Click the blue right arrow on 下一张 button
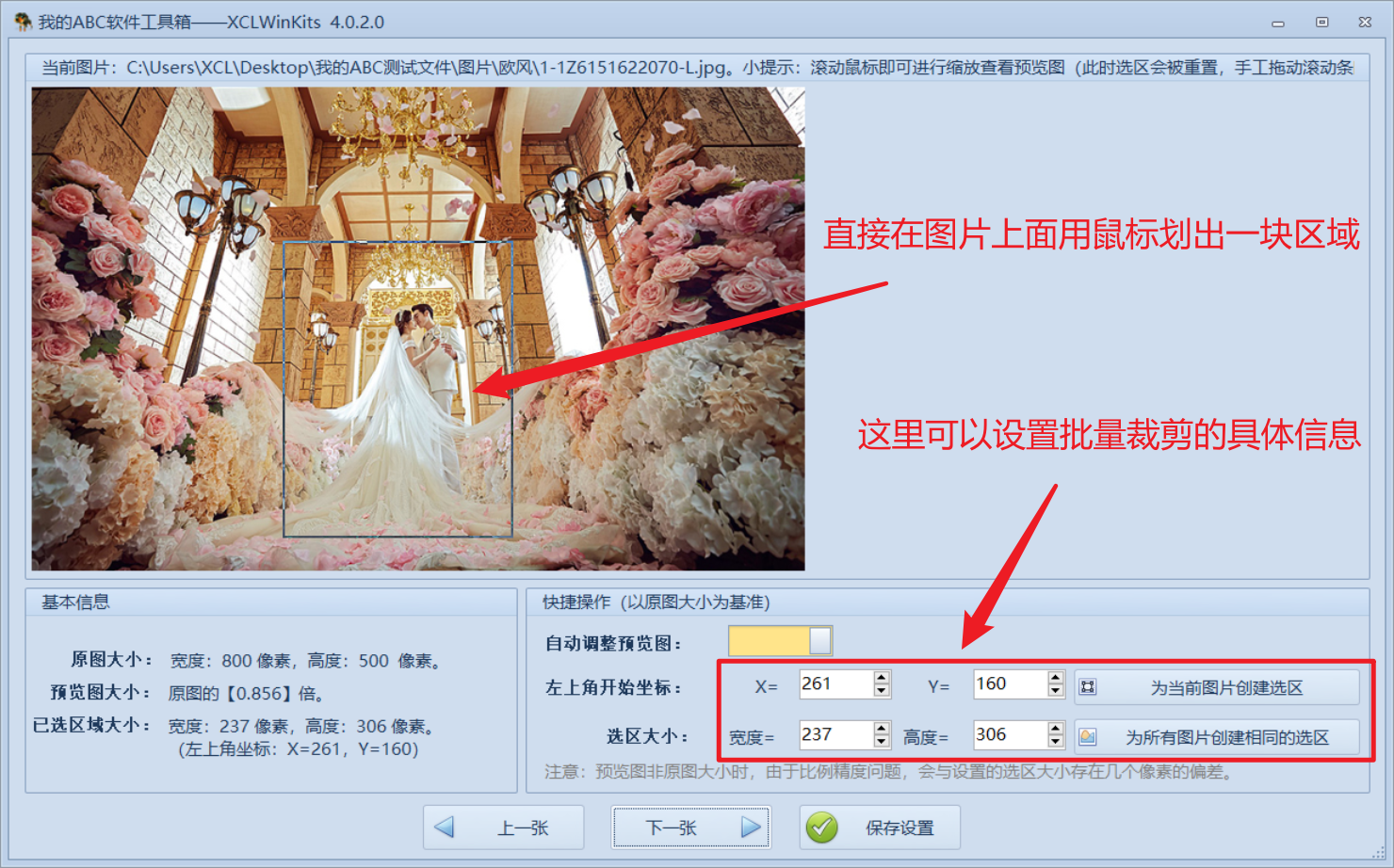The width and height of the screenshot is (1394, 868). click(750, 827)
